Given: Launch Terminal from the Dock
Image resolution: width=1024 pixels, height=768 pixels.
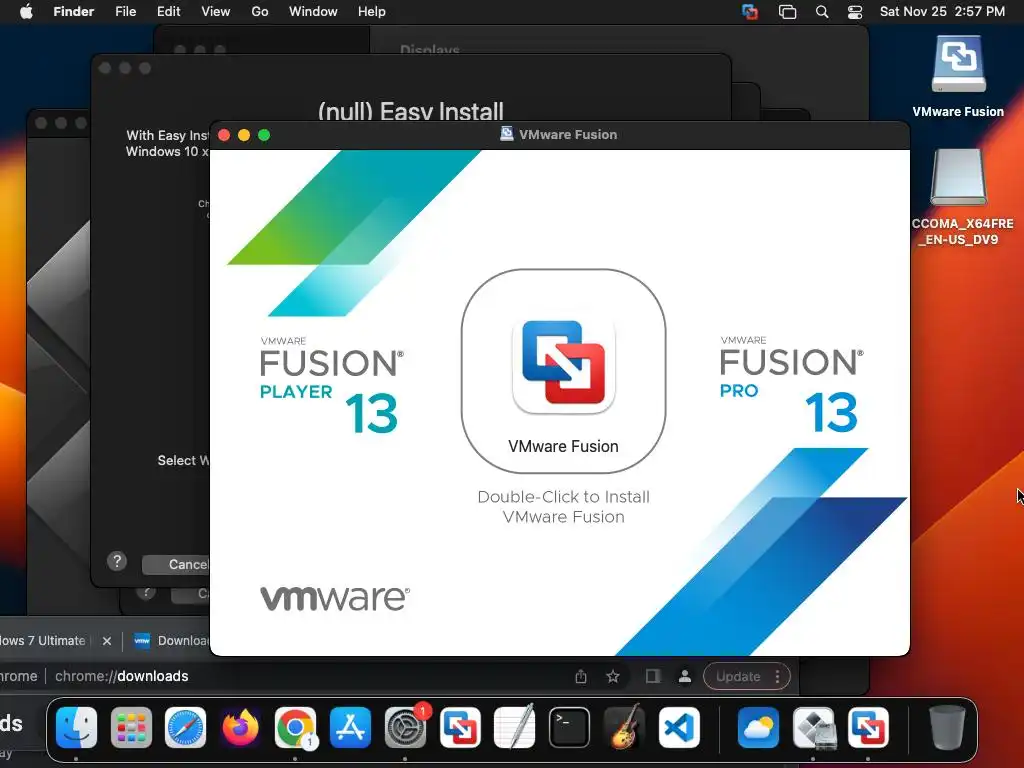Looking at the screenshot, I should click(569, 727).
